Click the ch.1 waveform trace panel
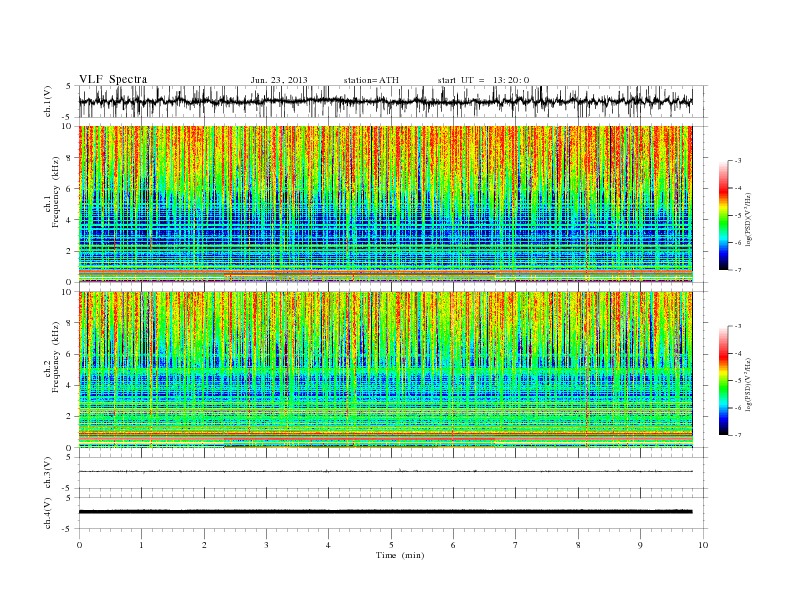Screen dimensions: 792x612 pos(392,101)
